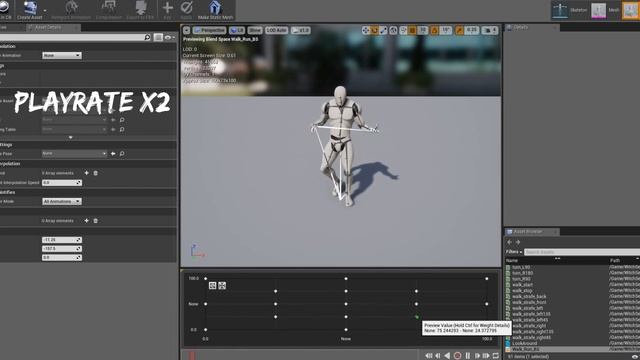Open the Preview Animation None dropdown
The height and width of the screenshot is (360, 640).
coord(62,55)
